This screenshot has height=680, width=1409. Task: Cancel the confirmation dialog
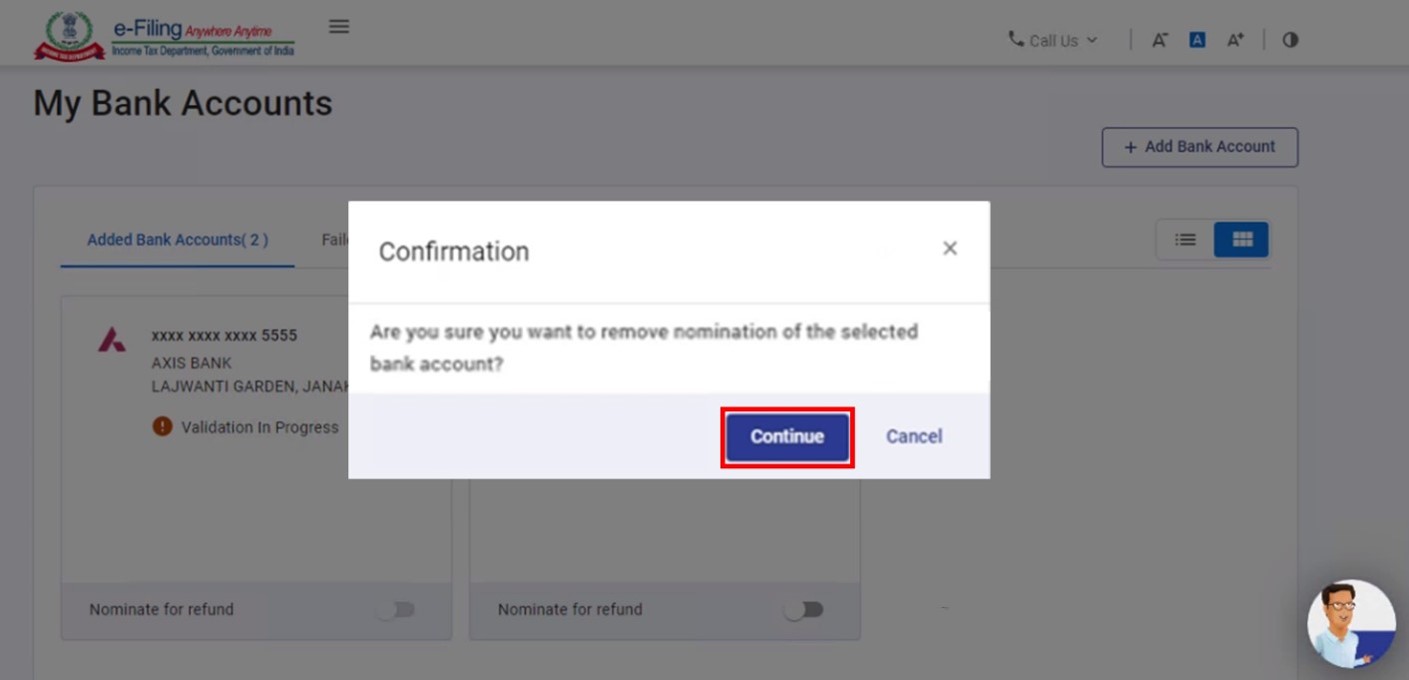pos(914,436)
